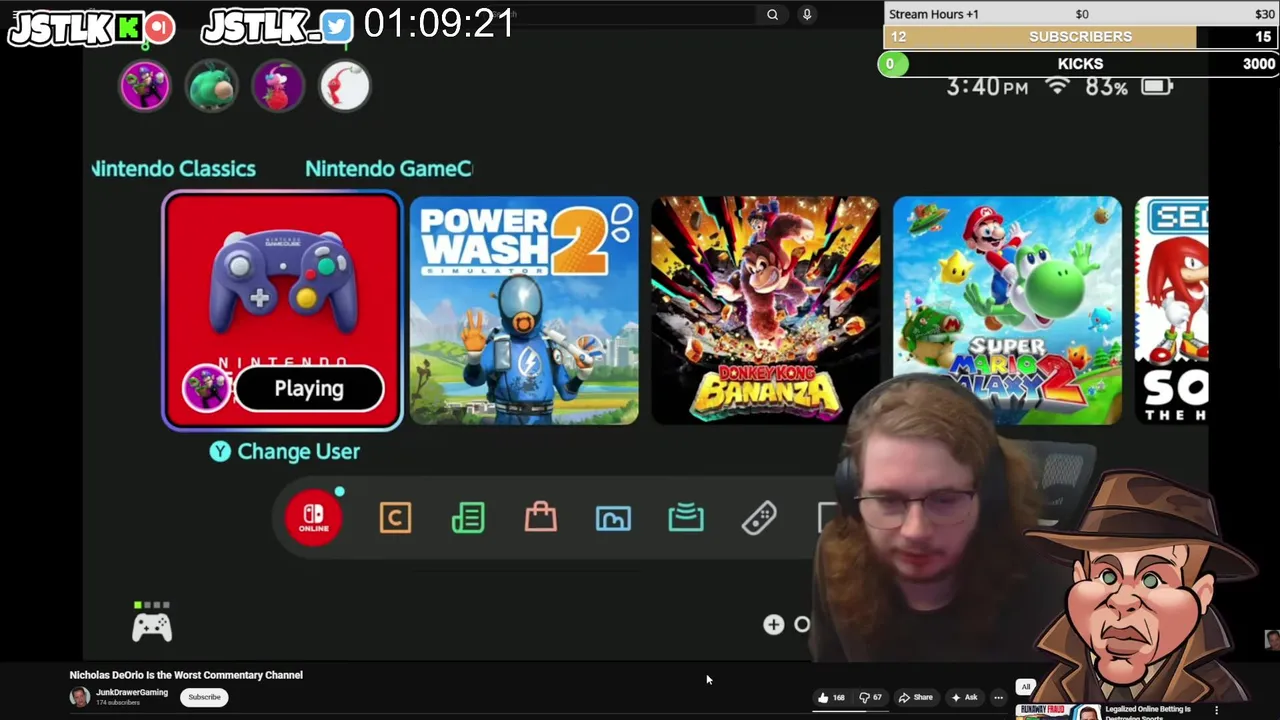Click the Twitter bird logo in overlay
Image resolution: width=1280 pixels, height=720 pixels.
coord(337,27)
